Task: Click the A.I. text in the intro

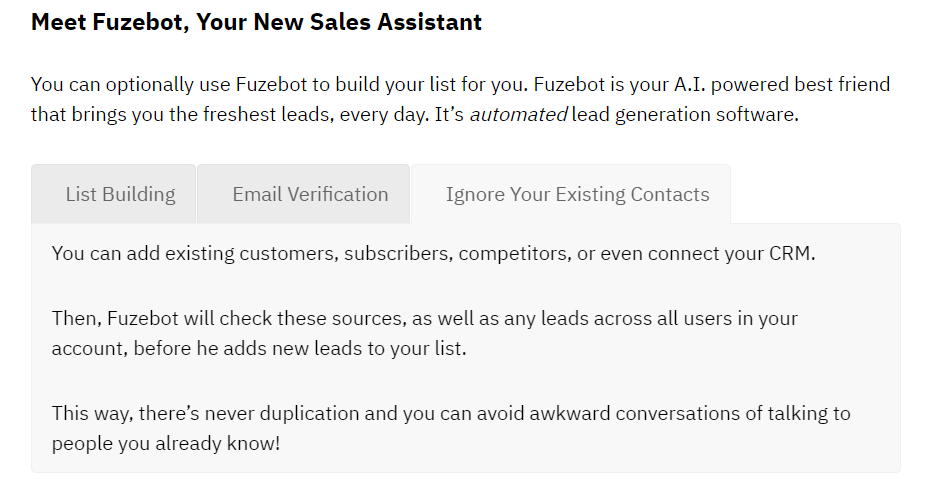Action: click(x=689, y=84)
